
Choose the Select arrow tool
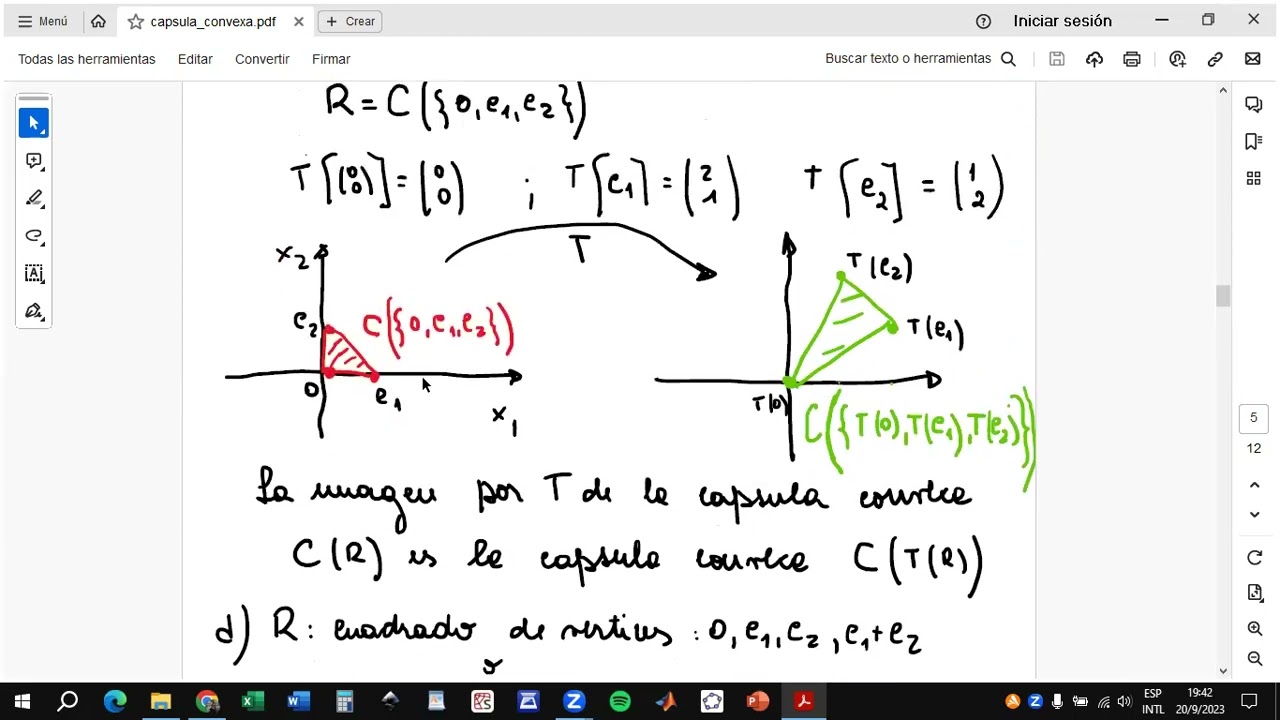tap(34, 123)
